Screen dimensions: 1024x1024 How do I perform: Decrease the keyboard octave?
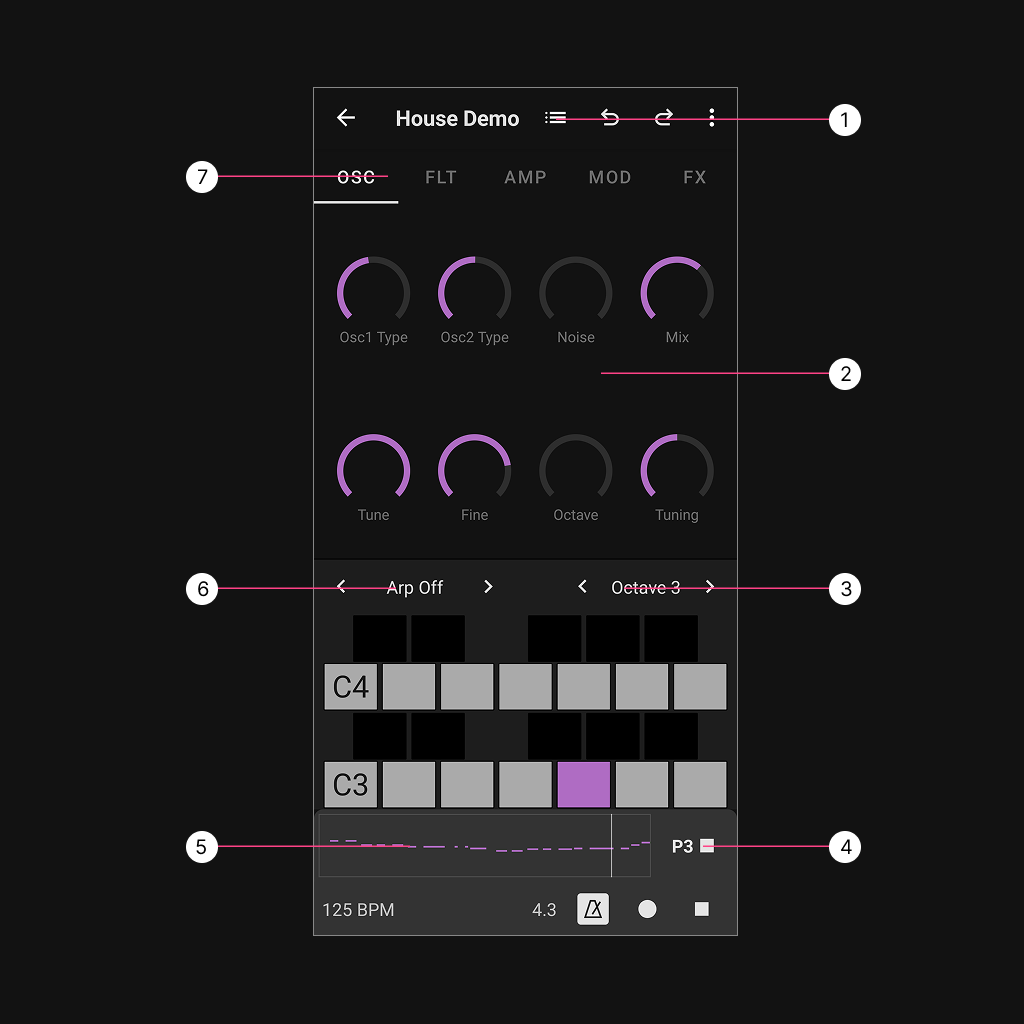click(583, 587)
